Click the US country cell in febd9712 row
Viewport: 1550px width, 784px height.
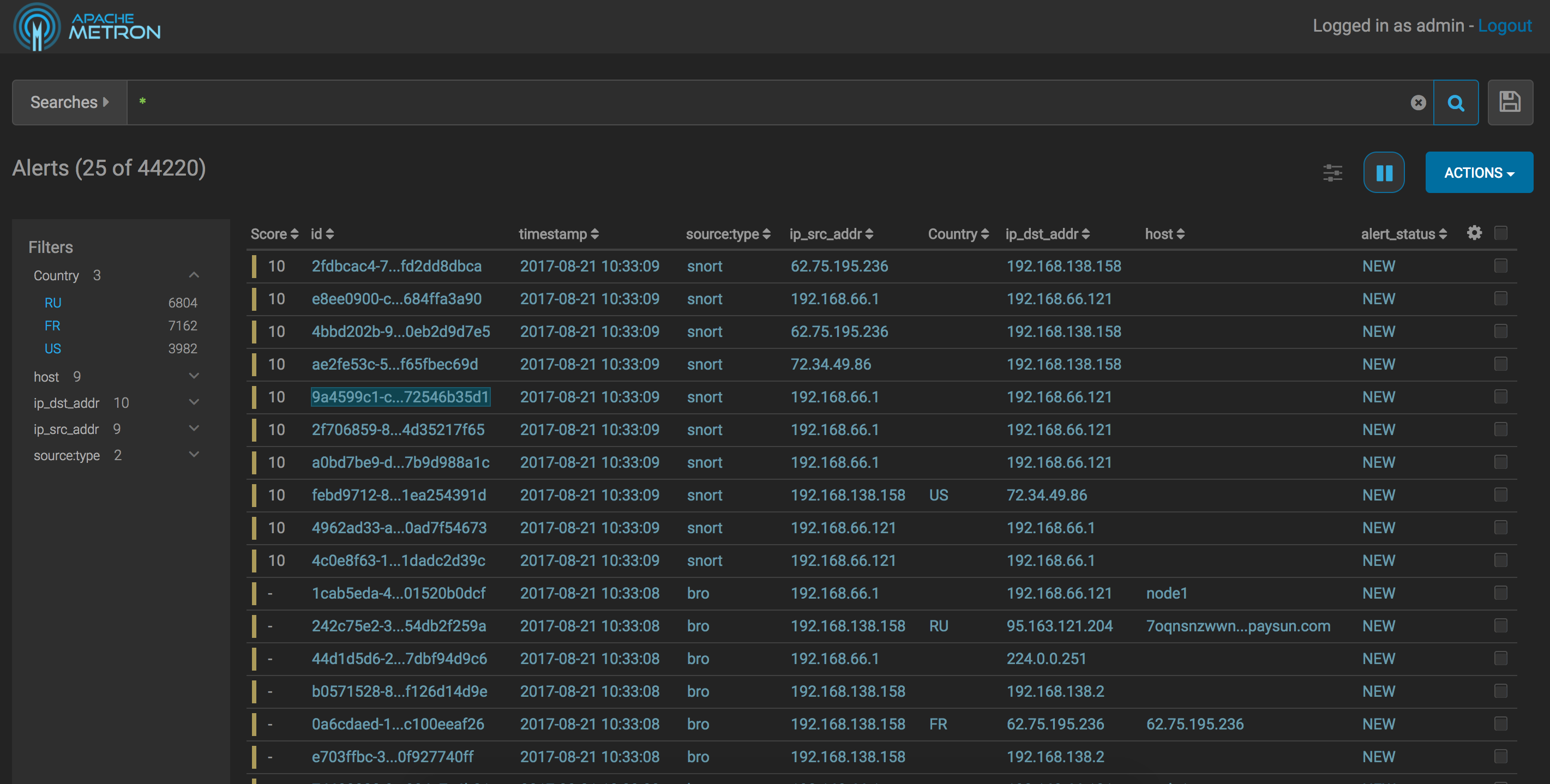click(939, 495)
